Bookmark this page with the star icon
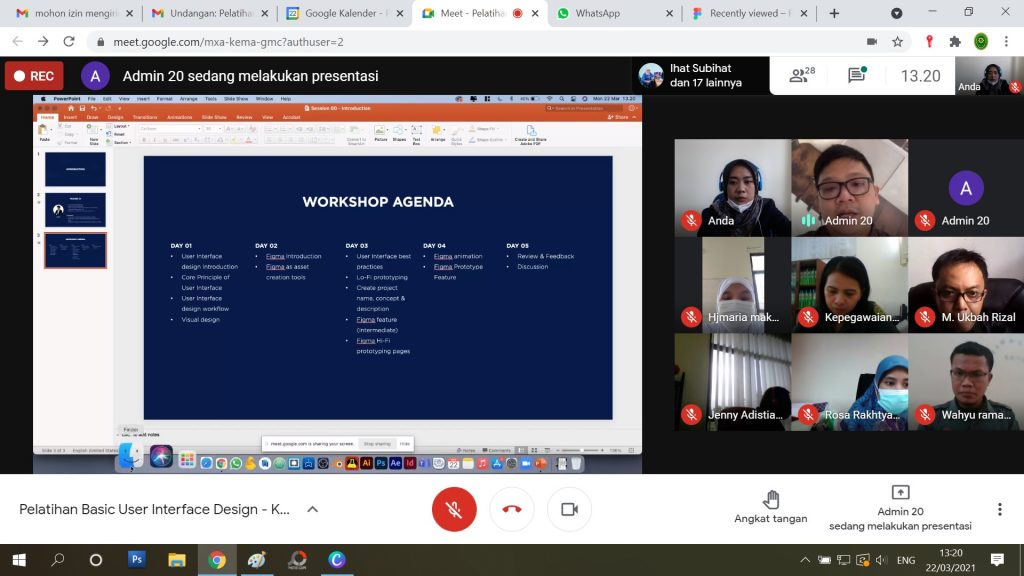The image size is (1024, 576). click(898, 42)
